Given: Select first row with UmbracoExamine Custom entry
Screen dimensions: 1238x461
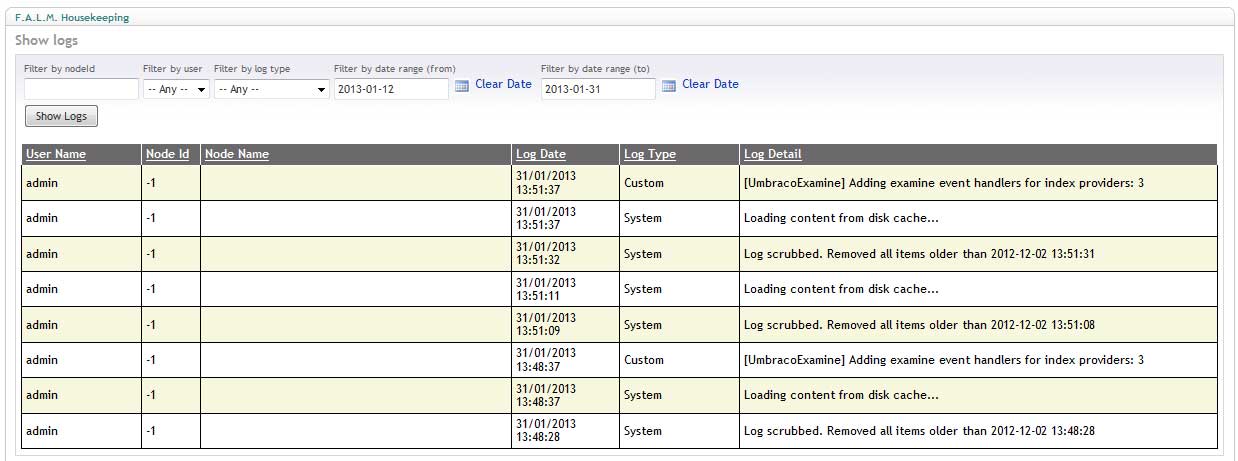Looking at the screenshot, I should tap(620, 183).
